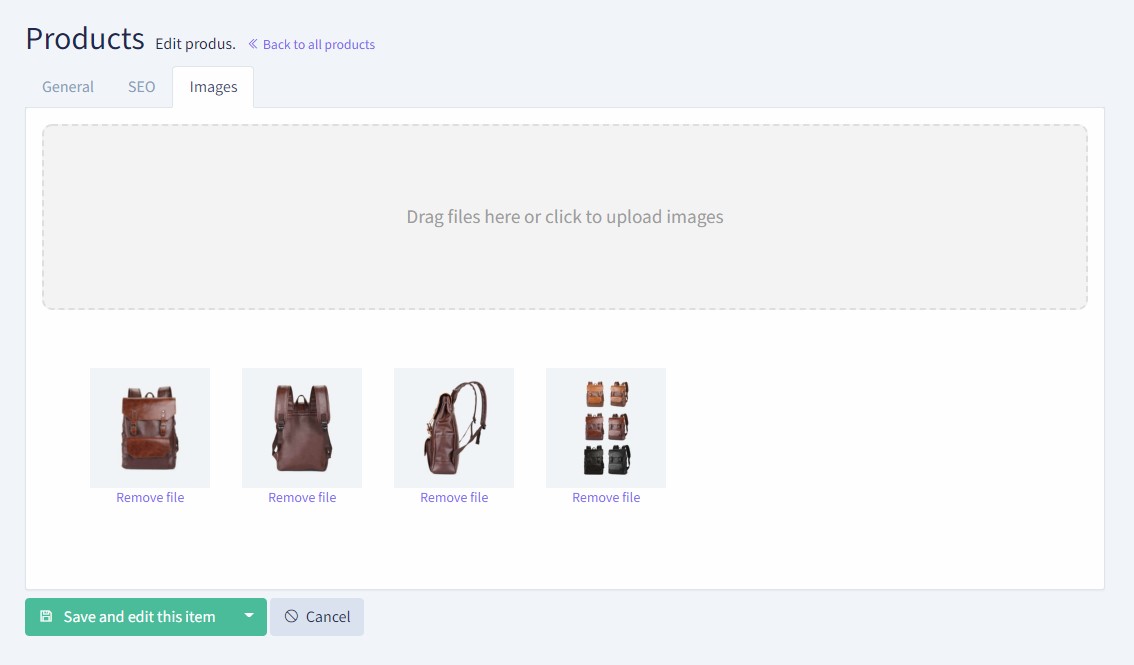Select the side-profile backpack thumbnail
Viewport: 1134px width, 665px height.
[453, 427]
